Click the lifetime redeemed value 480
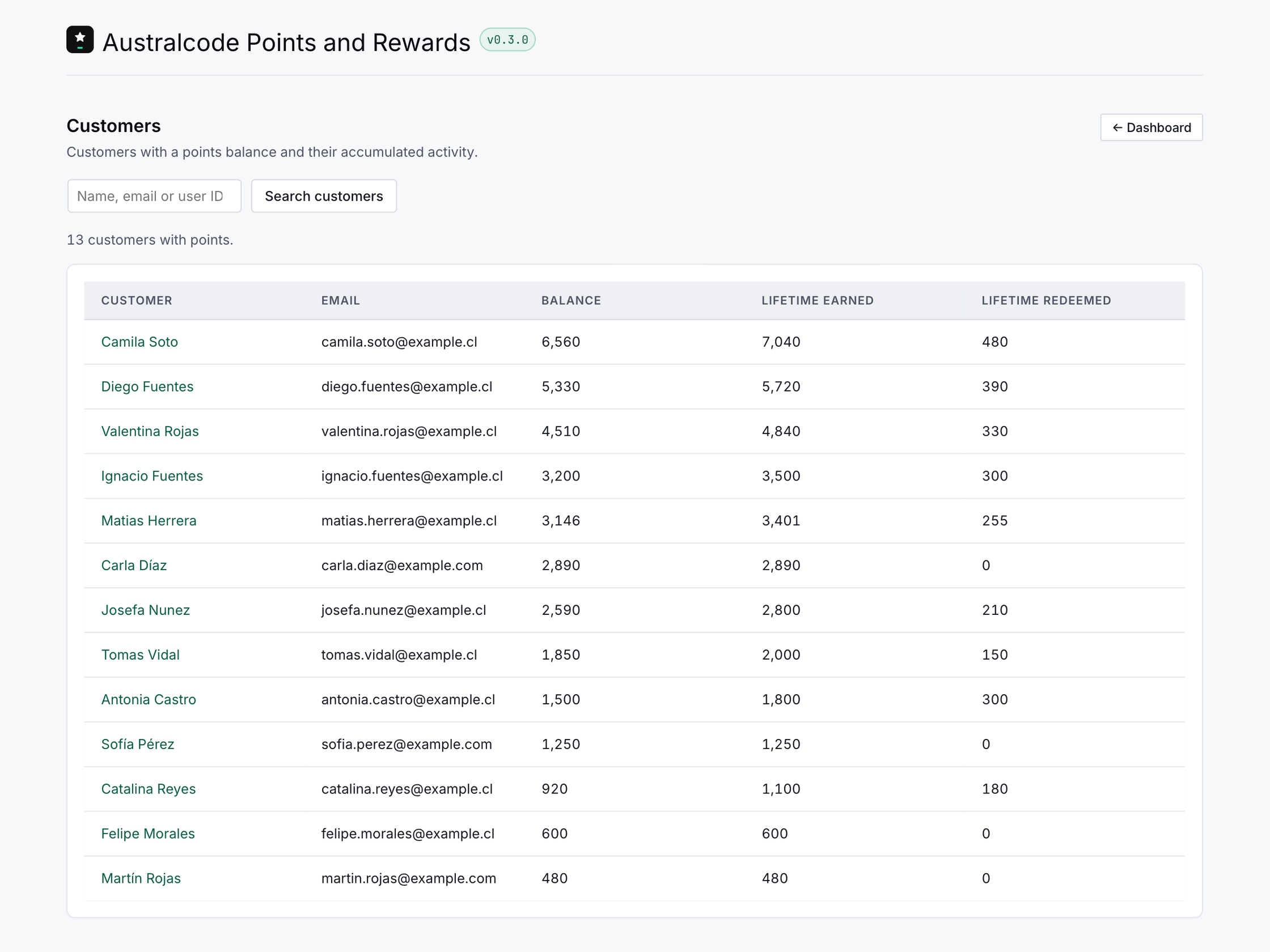The height and width of the screenshot is (952, 1270). tap(995, 342)
